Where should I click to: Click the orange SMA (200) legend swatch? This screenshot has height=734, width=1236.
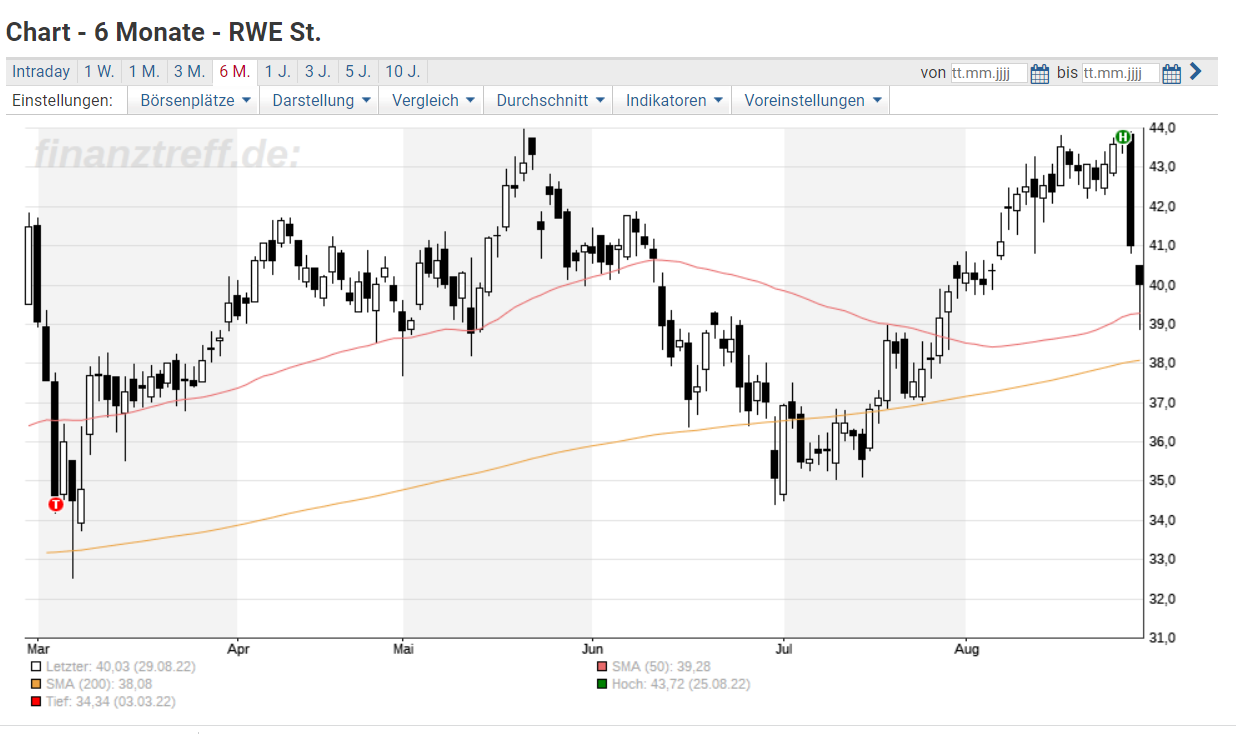coord(36,684)
